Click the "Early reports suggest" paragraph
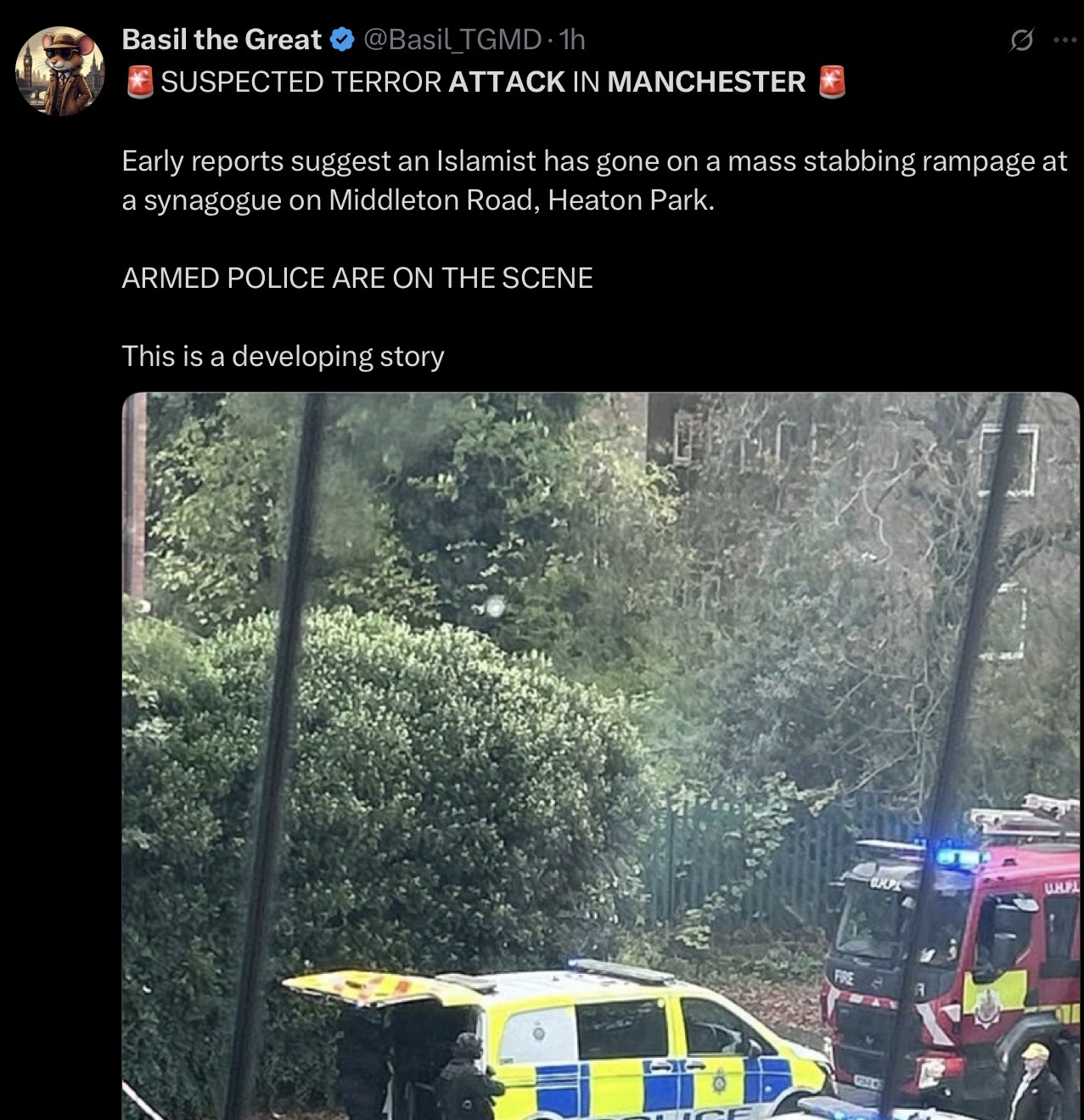The image size is (1084, 1120). [594, 180]
